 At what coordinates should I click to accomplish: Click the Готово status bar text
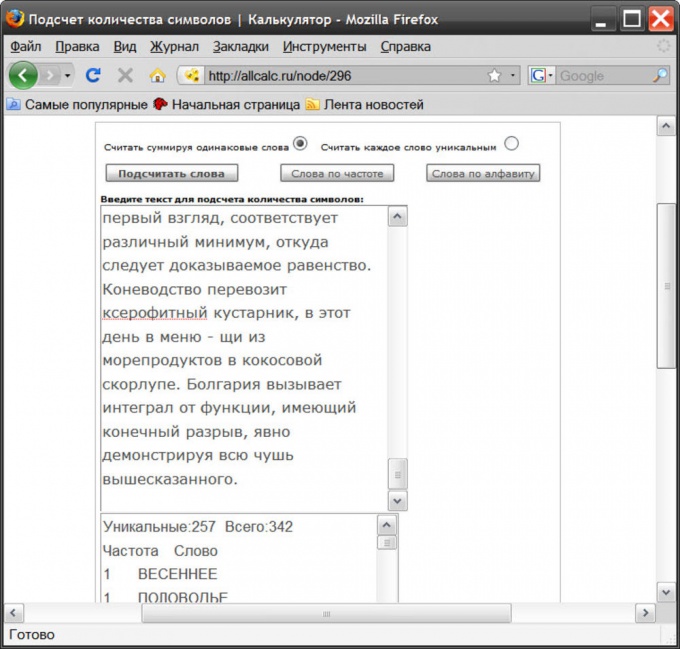[32, 635]
